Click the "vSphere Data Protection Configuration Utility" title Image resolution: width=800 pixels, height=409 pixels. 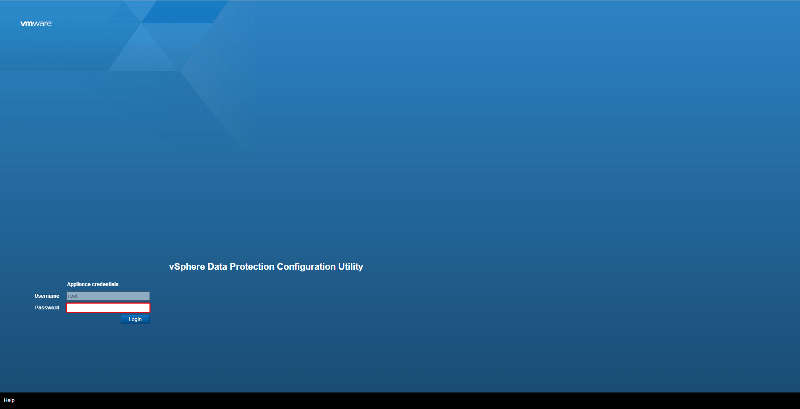(x=266, y=267)
